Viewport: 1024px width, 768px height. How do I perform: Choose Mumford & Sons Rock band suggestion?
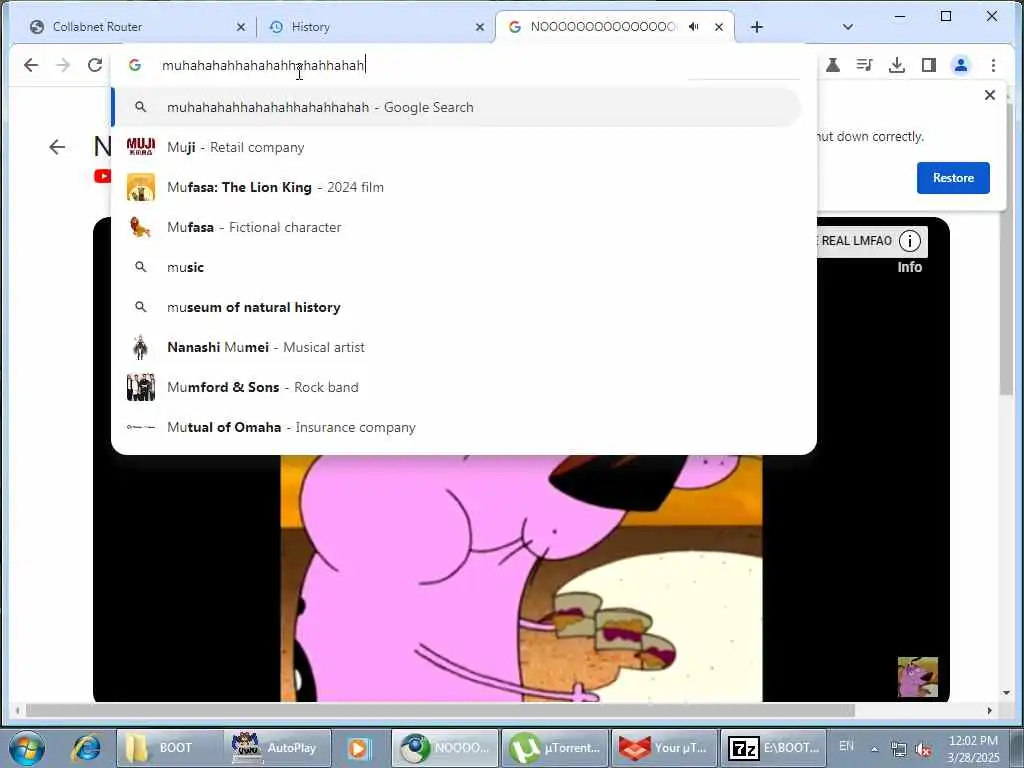[x=456, y=387]
